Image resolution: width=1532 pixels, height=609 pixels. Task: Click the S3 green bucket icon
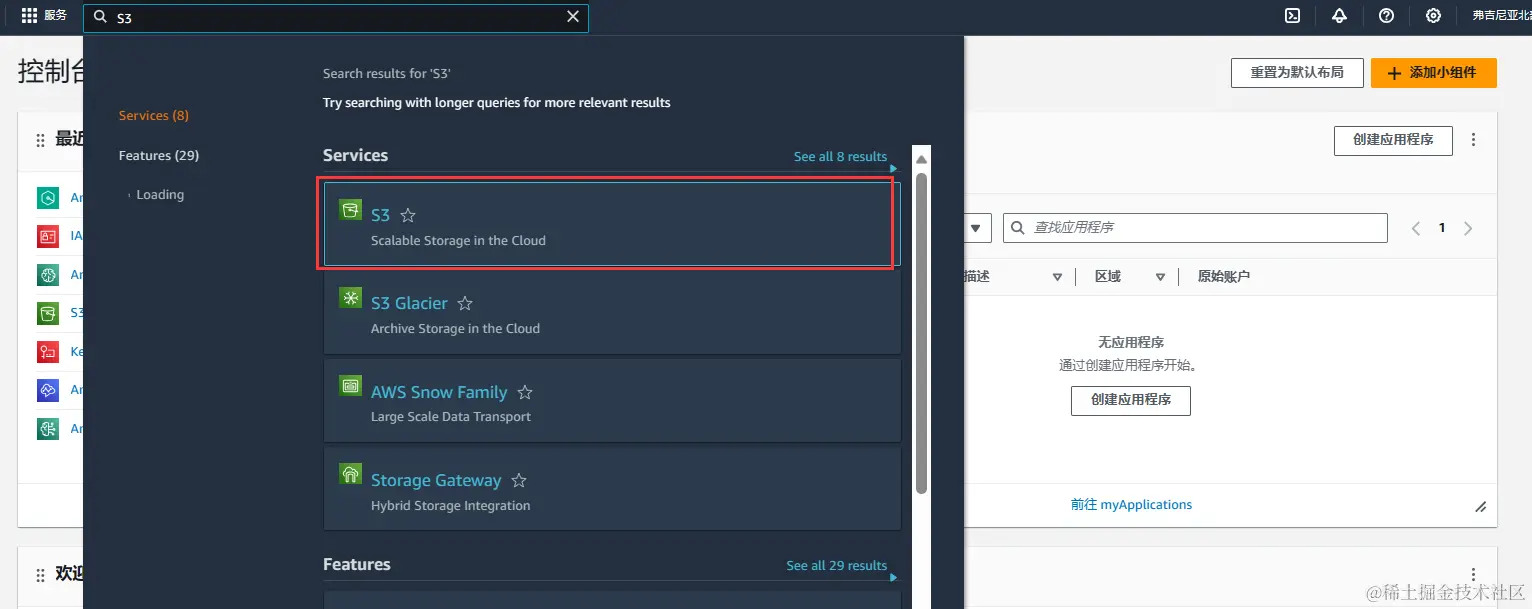click(350, 210)
